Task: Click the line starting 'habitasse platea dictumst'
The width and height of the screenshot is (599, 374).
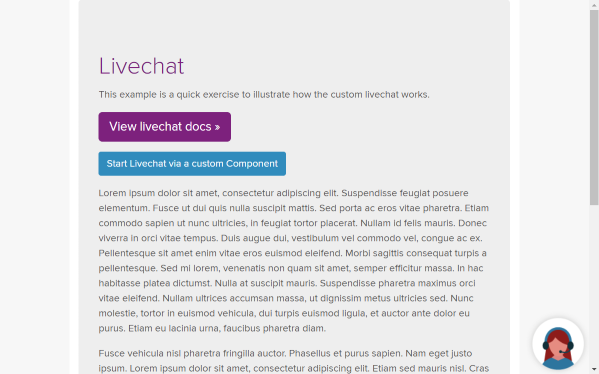Action: point(287,283)
